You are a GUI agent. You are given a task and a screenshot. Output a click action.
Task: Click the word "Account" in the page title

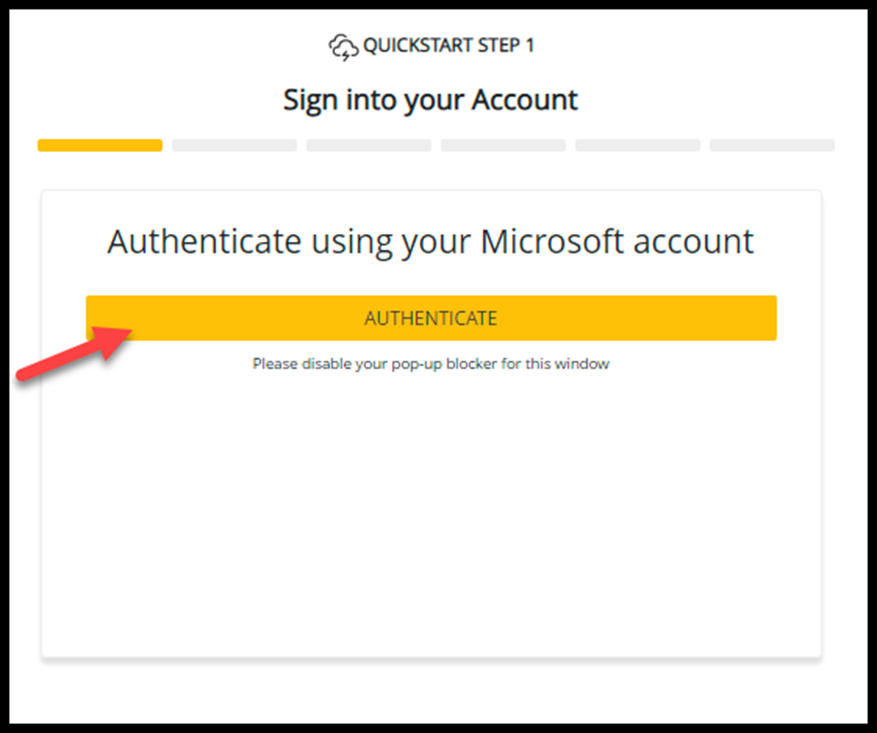pos(525,100)
